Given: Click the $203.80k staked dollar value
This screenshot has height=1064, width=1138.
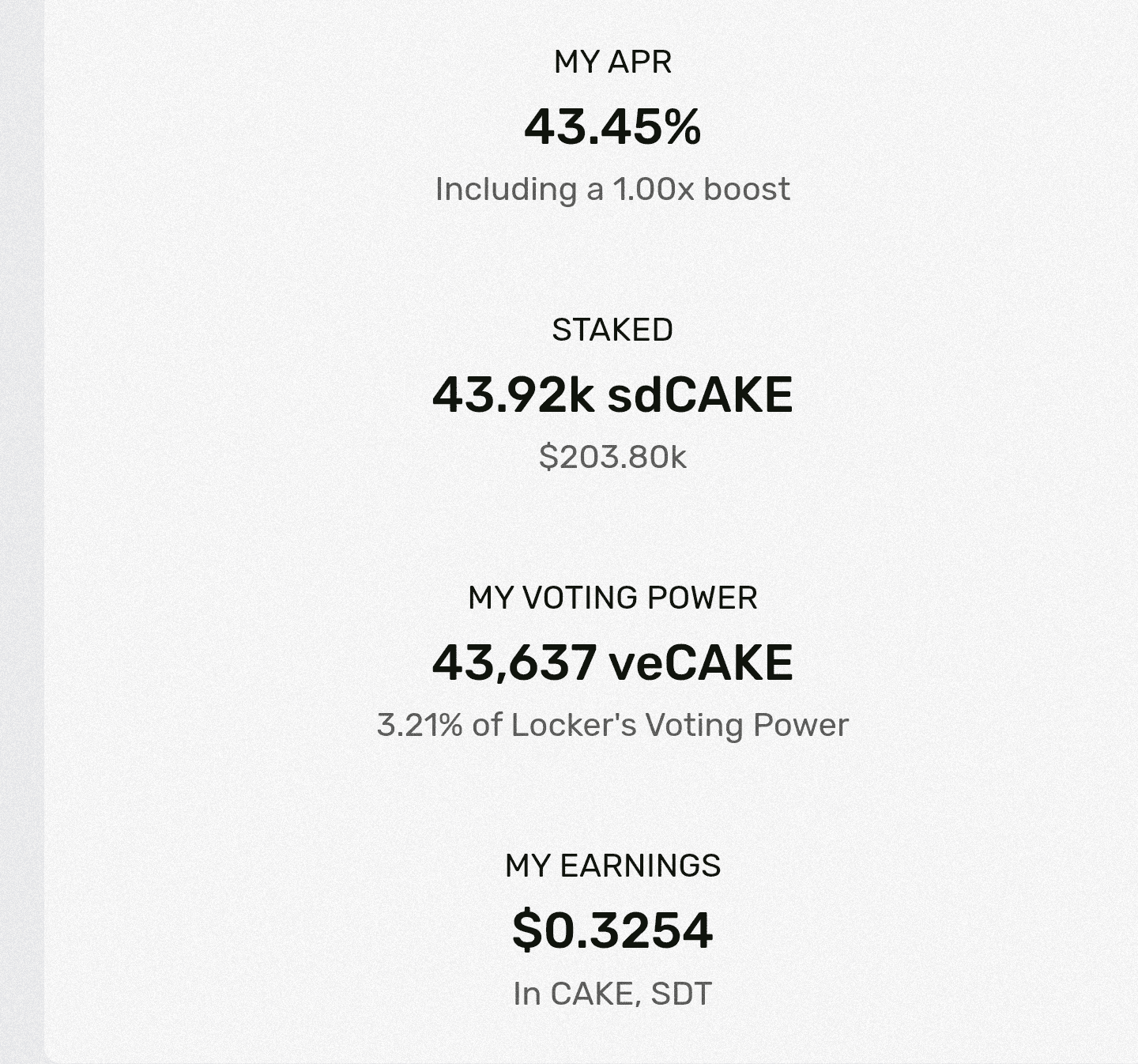Looking at the screenshot, I should coord(612,457).
